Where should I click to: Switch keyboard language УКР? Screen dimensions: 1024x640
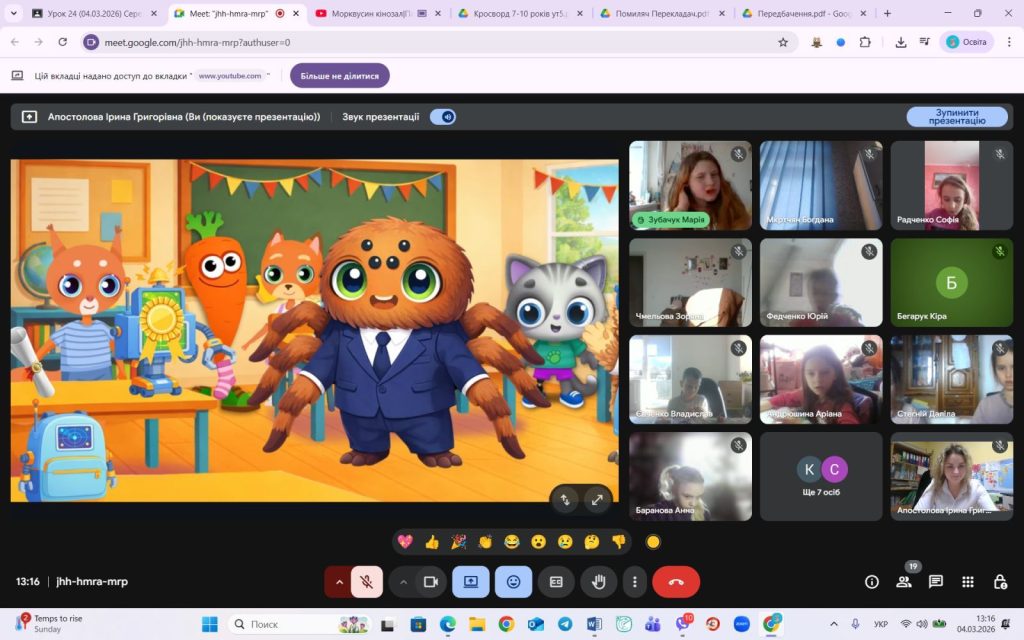pyautogui.click(x=880, y=624)
